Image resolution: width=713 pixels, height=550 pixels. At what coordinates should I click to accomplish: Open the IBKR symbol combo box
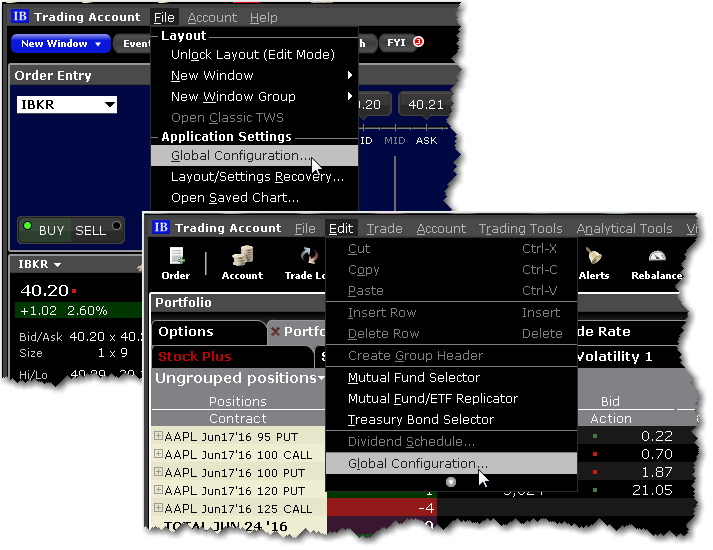[67, 105]
